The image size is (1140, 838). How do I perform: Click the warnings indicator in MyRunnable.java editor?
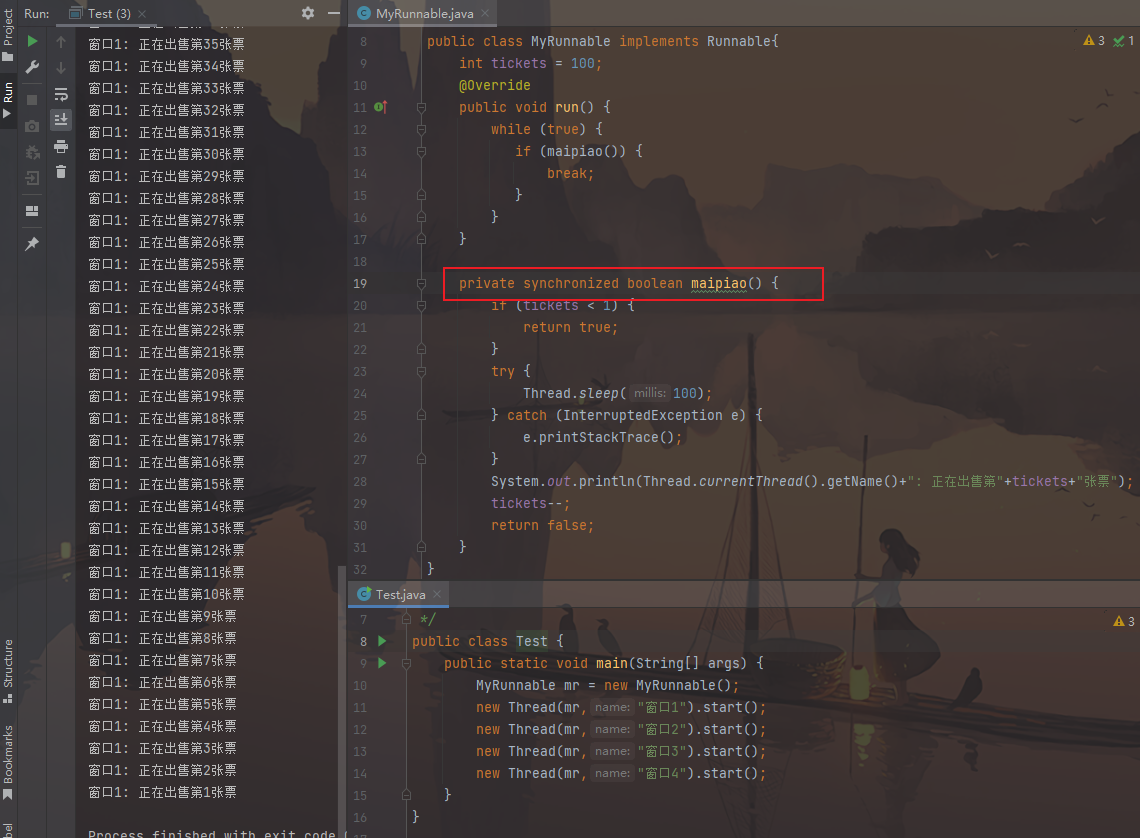click(x=1094, y=41)
